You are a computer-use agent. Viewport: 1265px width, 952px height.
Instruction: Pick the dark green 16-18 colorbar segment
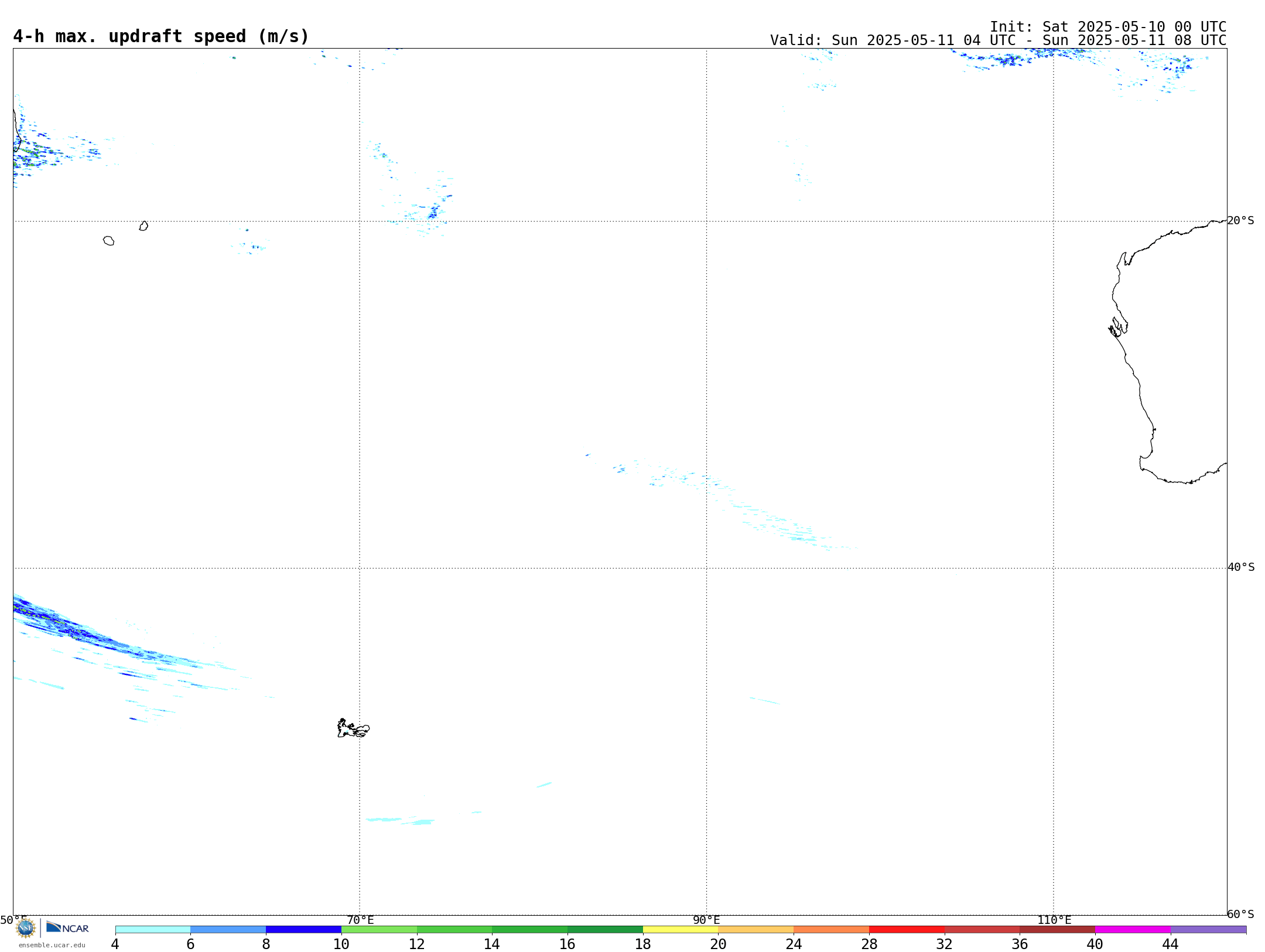pyautogui.click(x=606, y=930)
